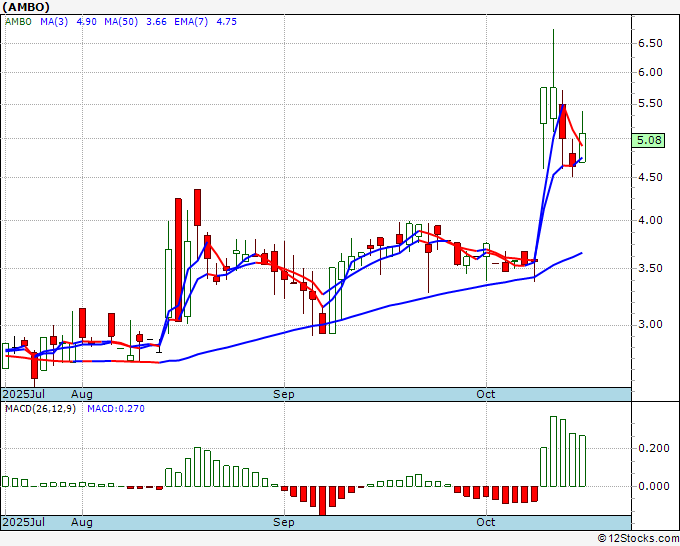Image resolution: width=680 pixels, height=546 pixels.
Task: Click the MA(3) legend label
Action: pos(54,22)
